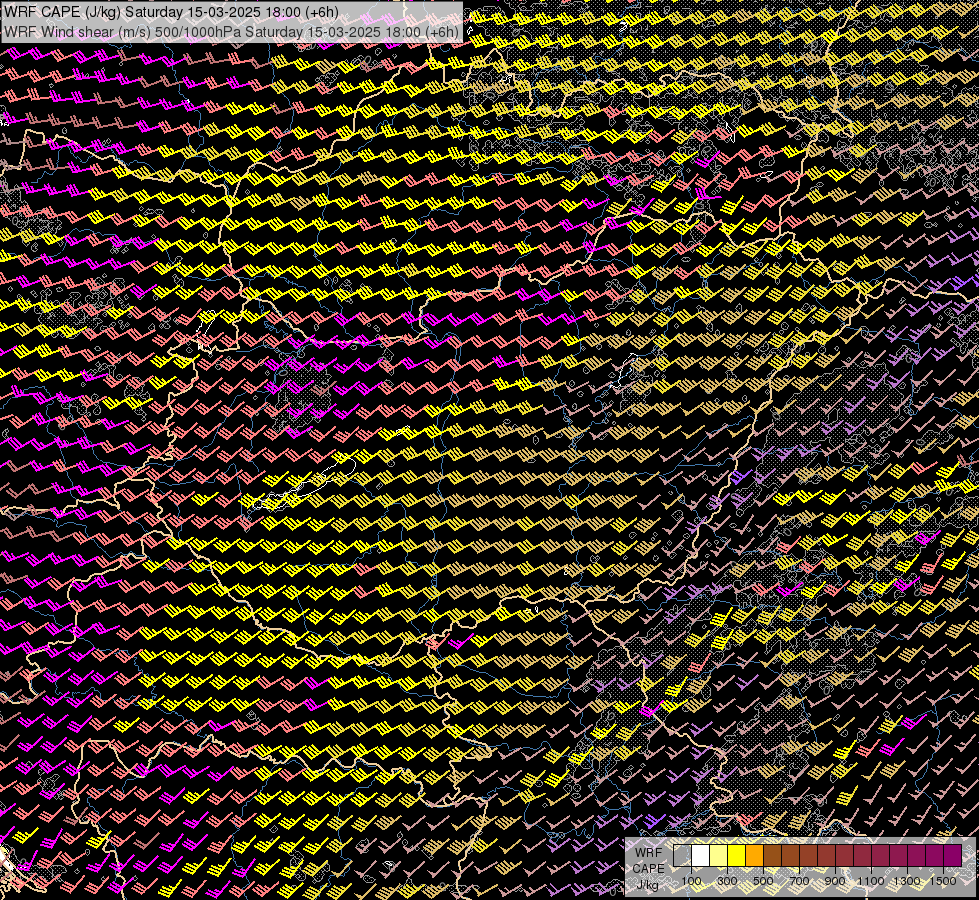Click the legend value "900"
This screenshot has width=979, height=900.
tap(835, 881)
